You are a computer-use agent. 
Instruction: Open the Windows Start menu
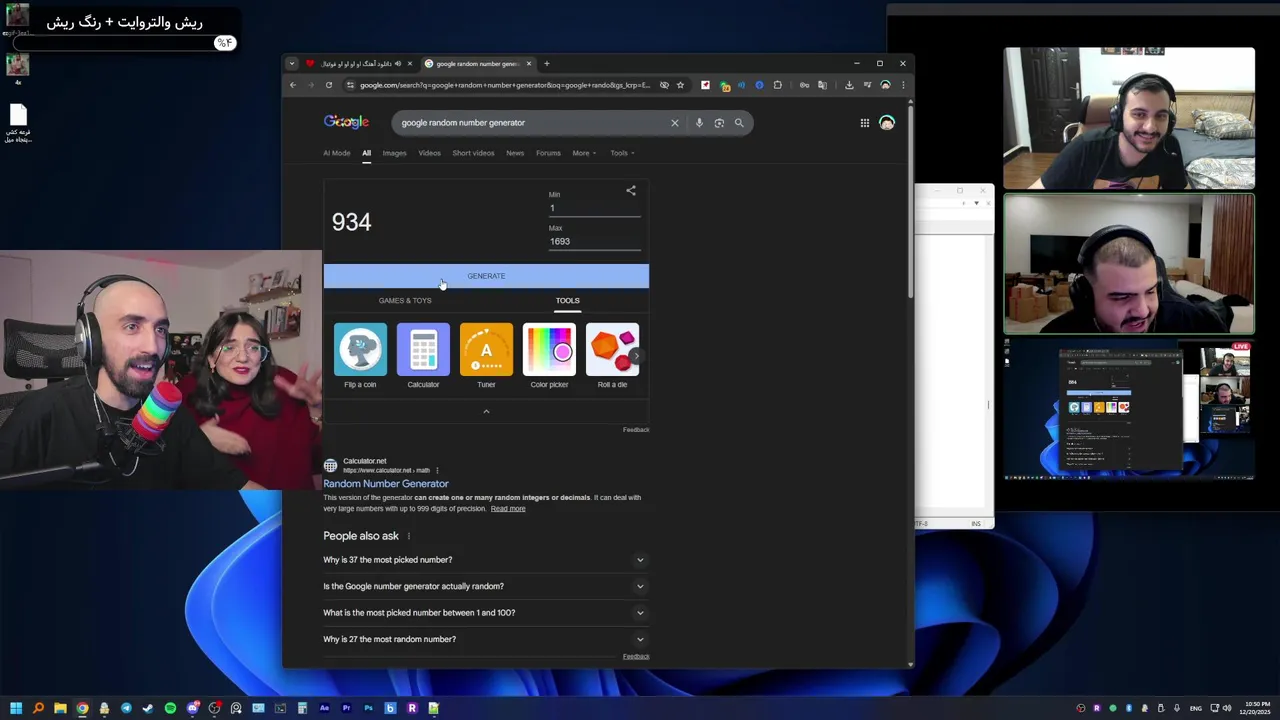pyautogui.click(x=16, y=708)
